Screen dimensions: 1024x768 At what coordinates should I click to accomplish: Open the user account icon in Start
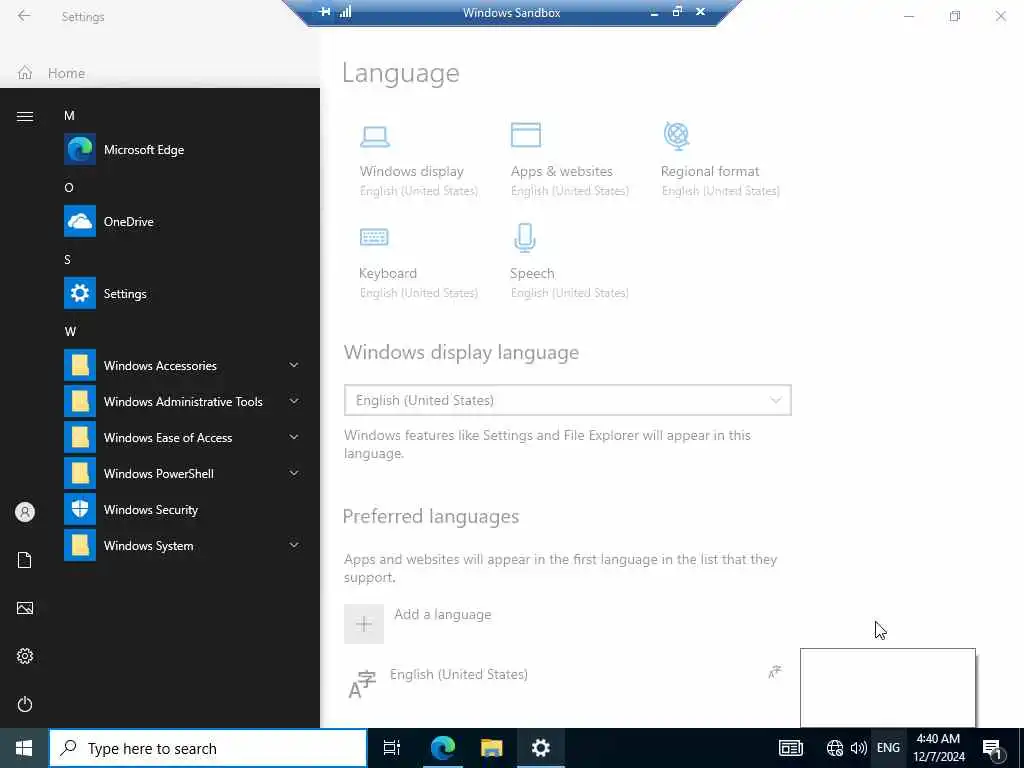(x=25, y=512)
